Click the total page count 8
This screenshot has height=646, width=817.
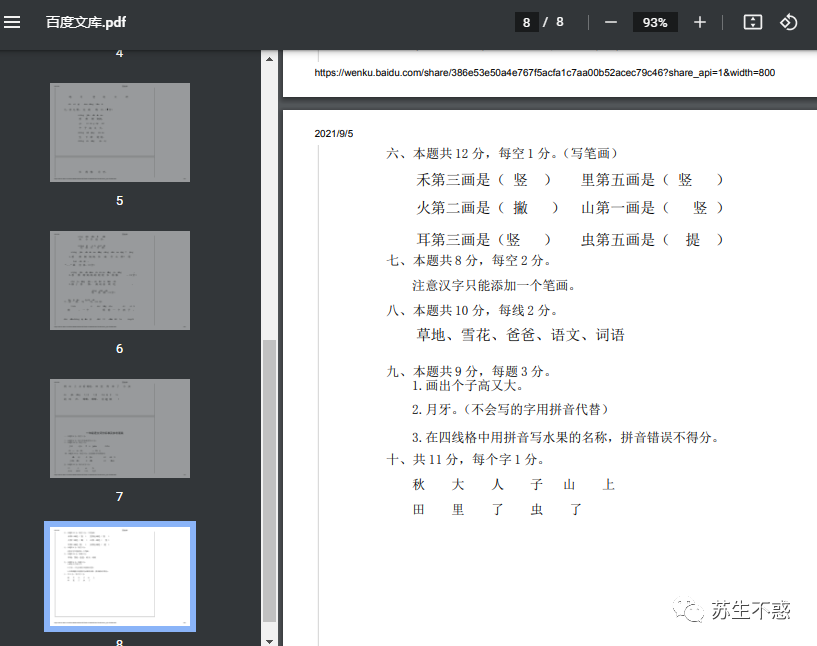pos(560,22)
